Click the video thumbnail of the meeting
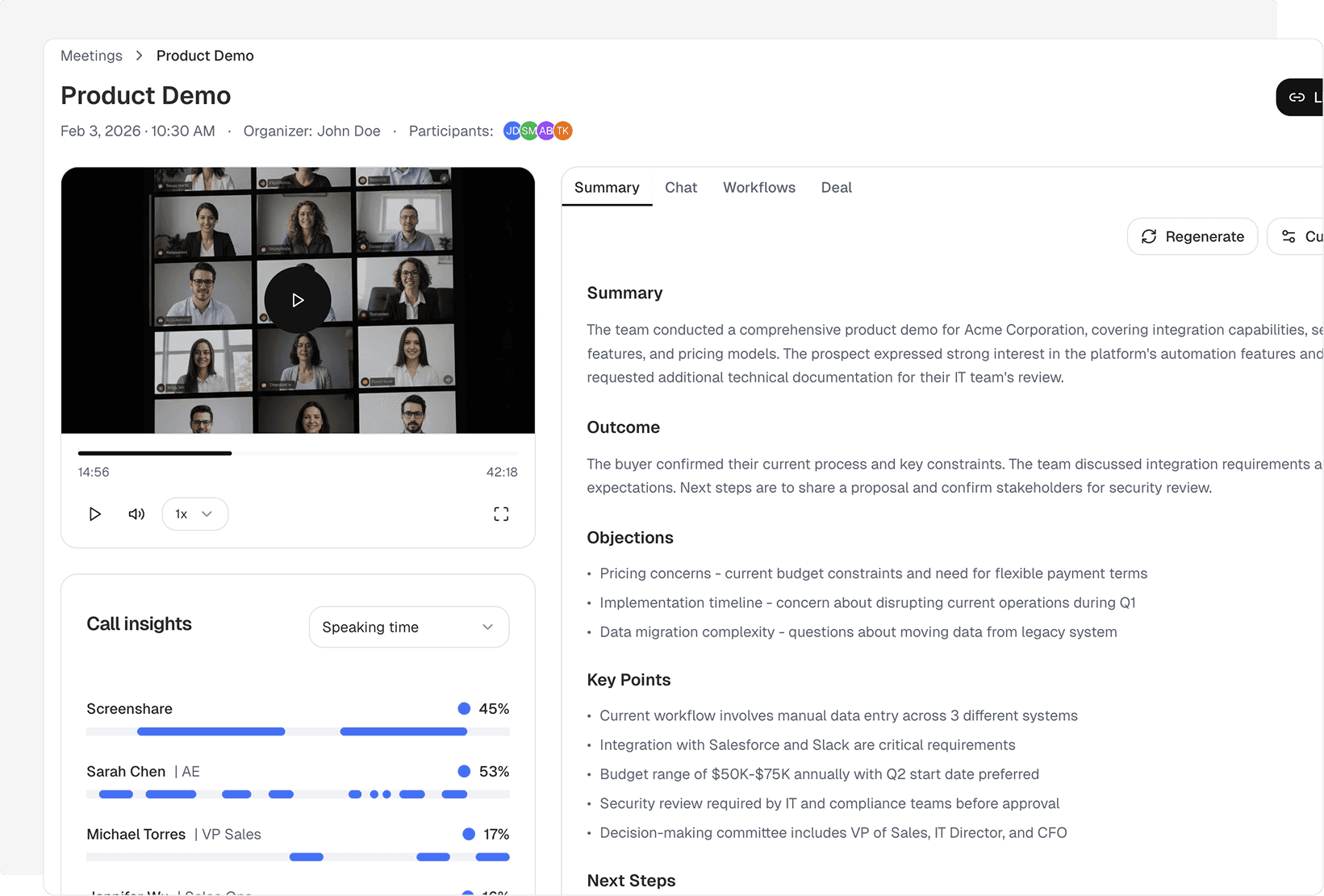The image size is (1324, 896). [x=298, y=300]
